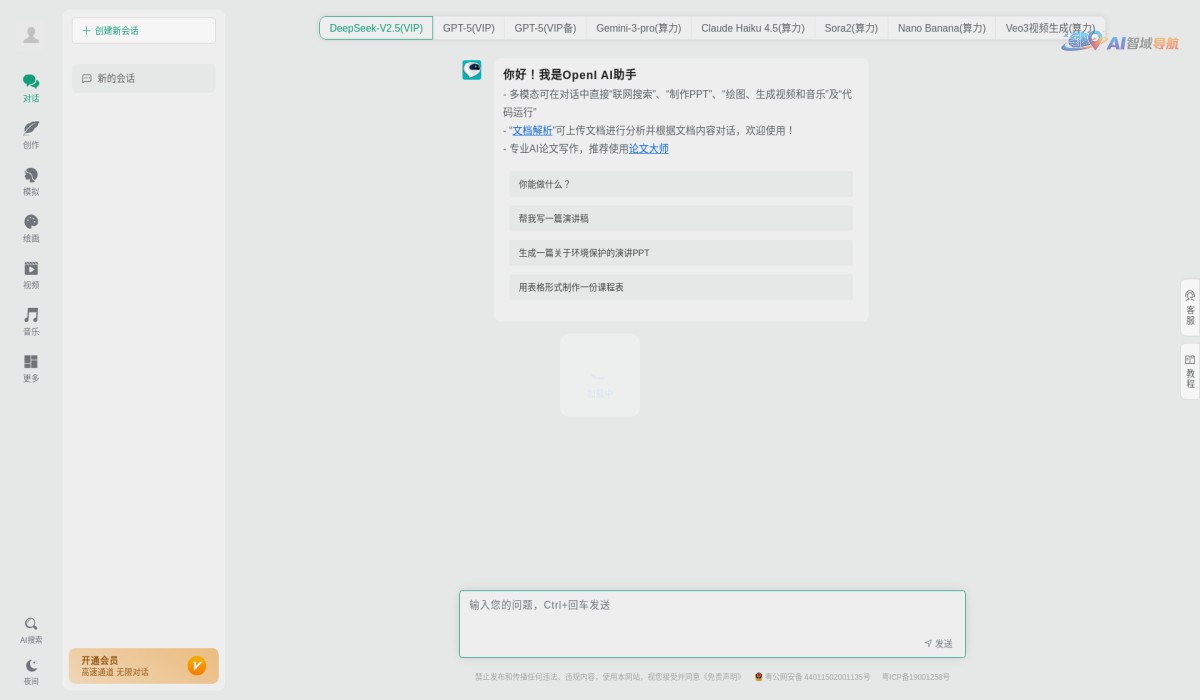The height and width of the screenshot is (700, 1200).
Task: Toggle 夜间 night mode
Action: tap(31, 670)
